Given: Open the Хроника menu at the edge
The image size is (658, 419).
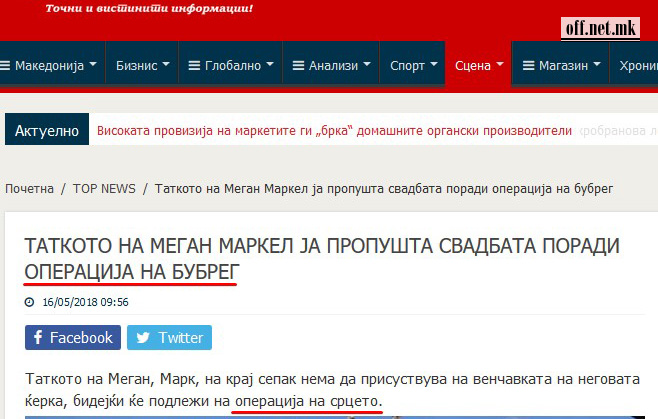Looking at the screenshot, I should [634, 65].
